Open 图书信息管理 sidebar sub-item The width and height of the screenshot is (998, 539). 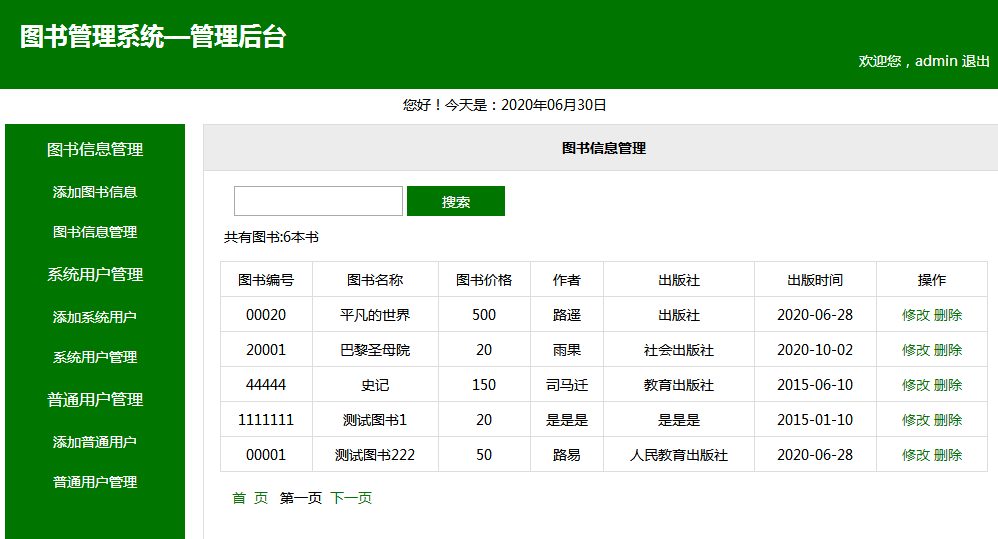(x=95, y=232)
